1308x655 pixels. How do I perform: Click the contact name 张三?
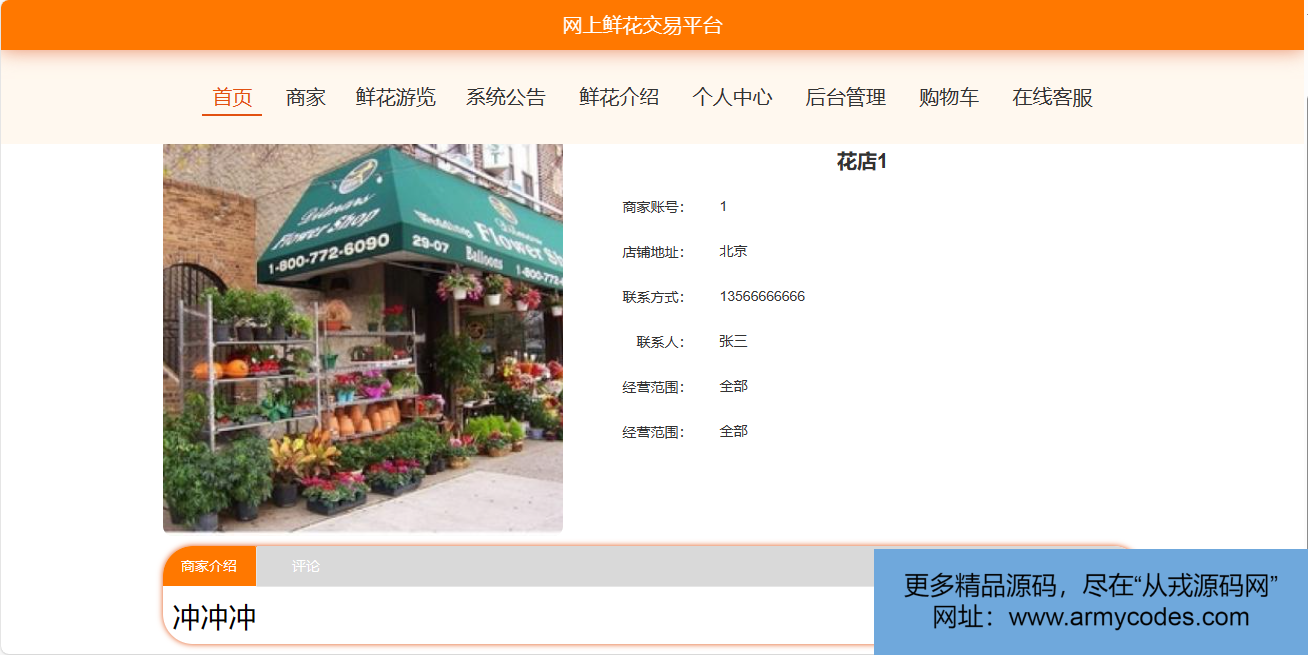pos(733,342)
